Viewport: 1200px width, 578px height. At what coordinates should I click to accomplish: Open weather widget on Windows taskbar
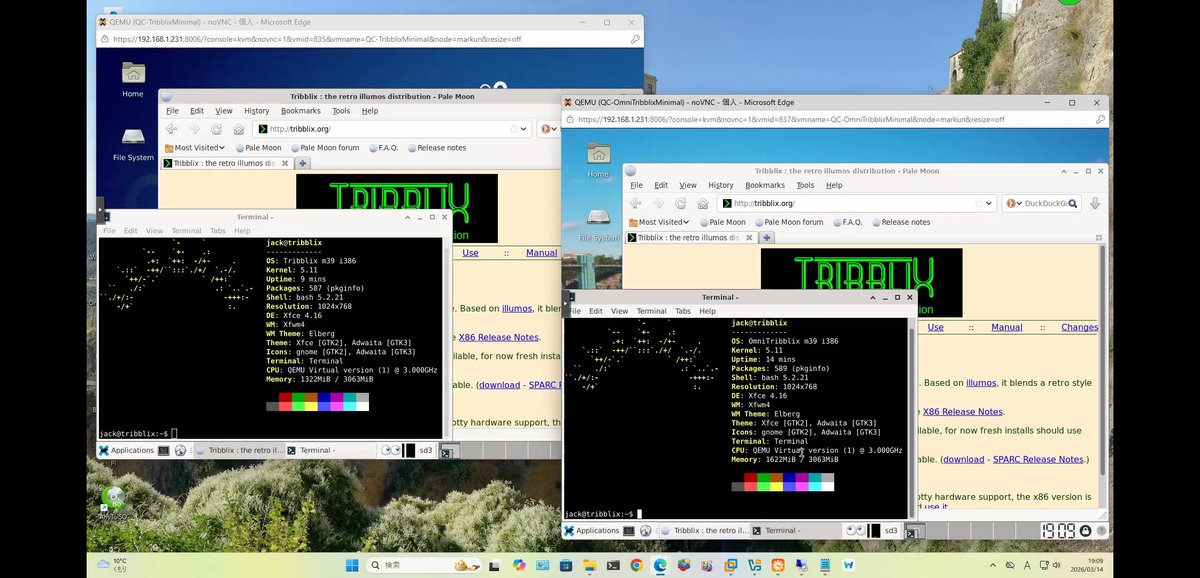tap(112, 565)
